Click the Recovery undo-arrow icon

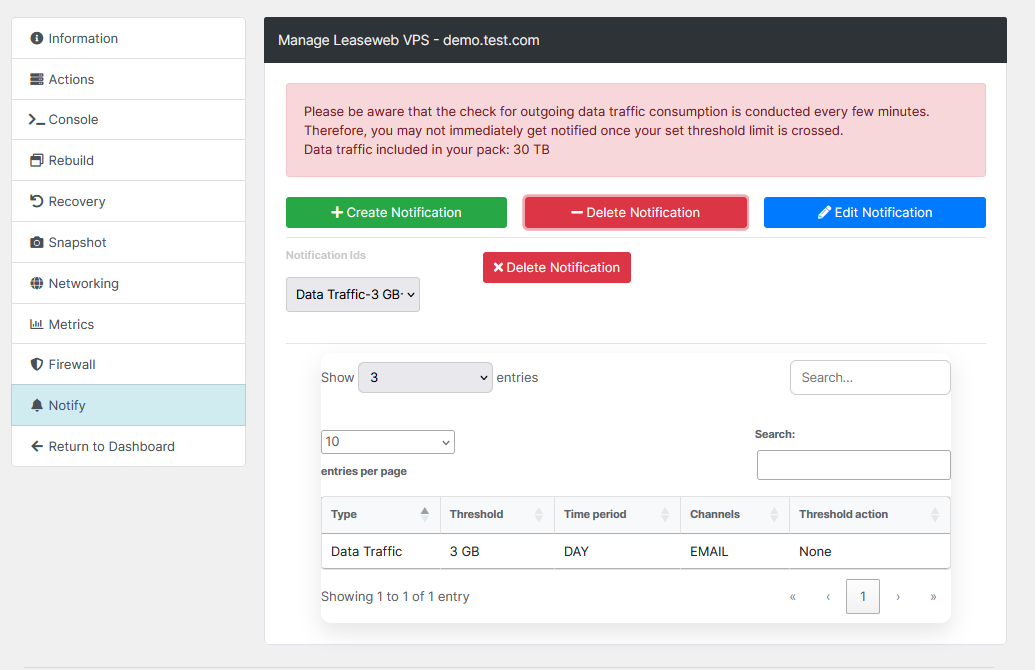coord(37,201)
